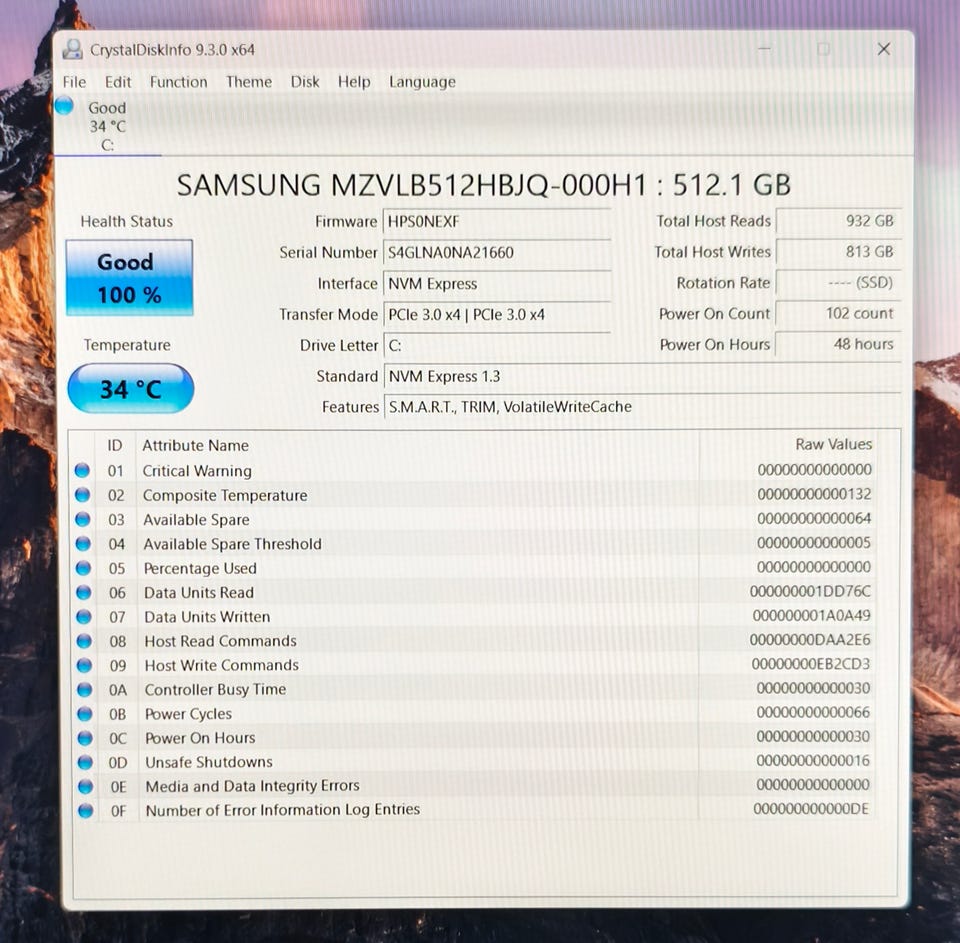The image size is (960, 943).
Task: Click the status dot for Host Write Commands
Action: [84, 665]
